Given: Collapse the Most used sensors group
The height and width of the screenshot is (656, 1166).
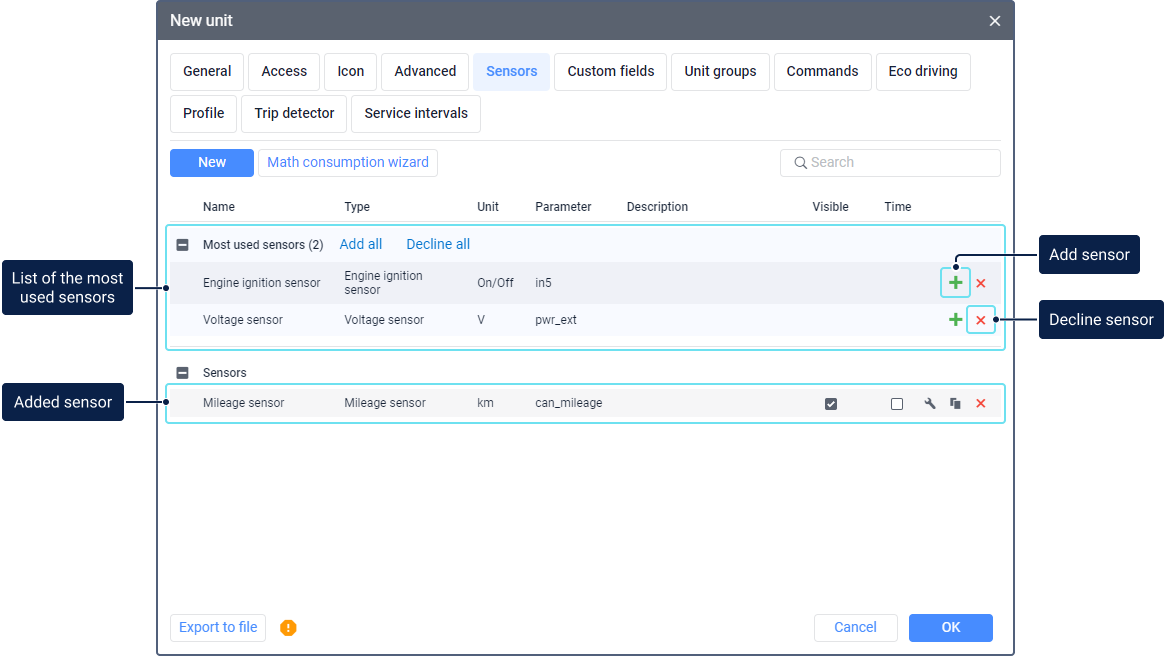Looking at the screenshot, I should tap(182, 245).
